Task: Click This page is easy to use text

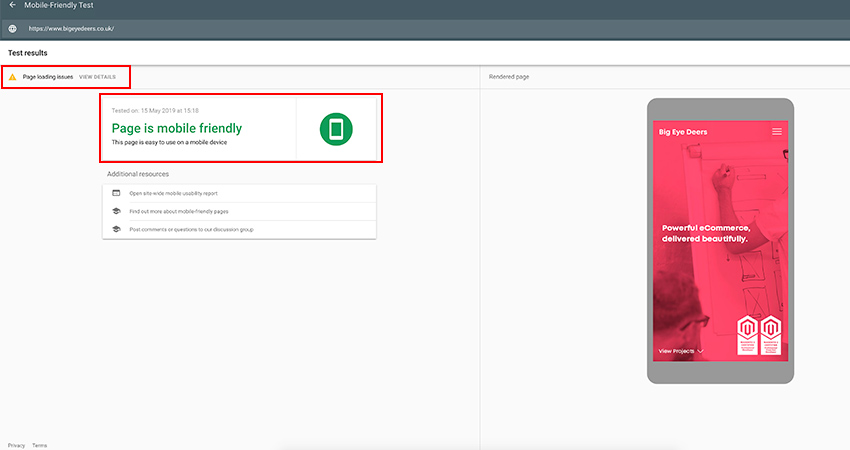Action: 169,143
